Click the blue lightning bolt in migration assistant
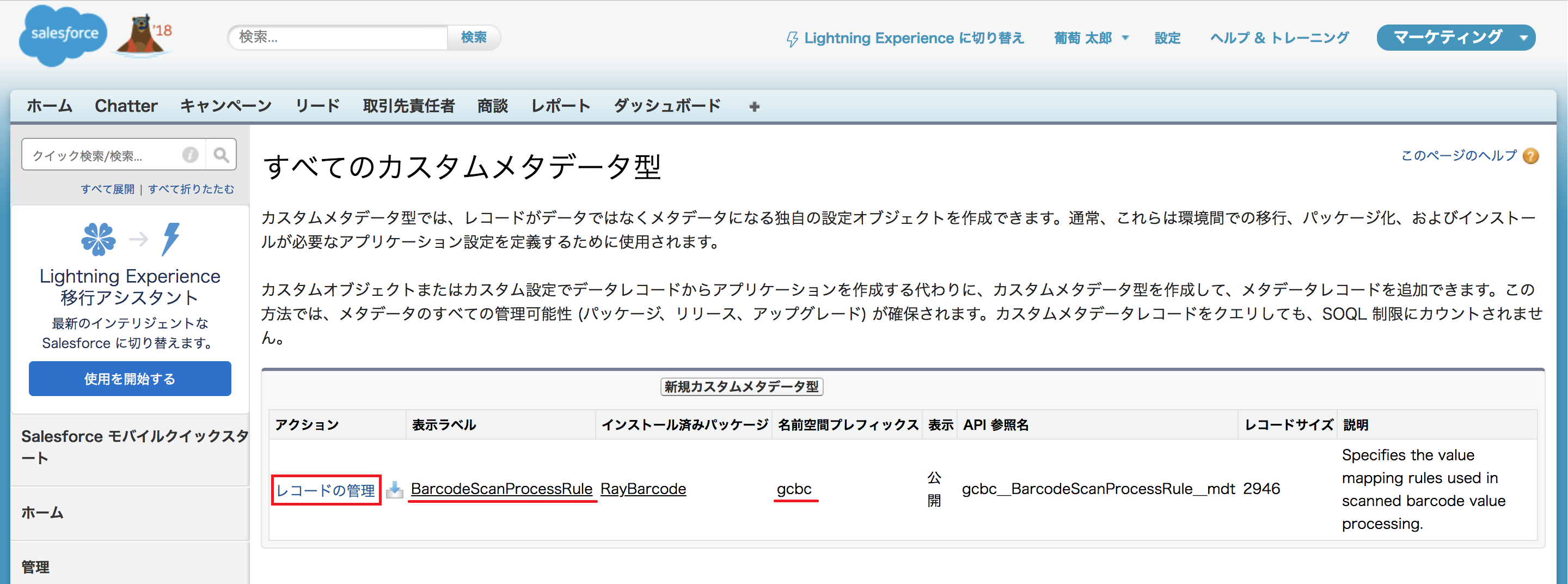Viewport: 1568px width, 584px height. point(171,239)
